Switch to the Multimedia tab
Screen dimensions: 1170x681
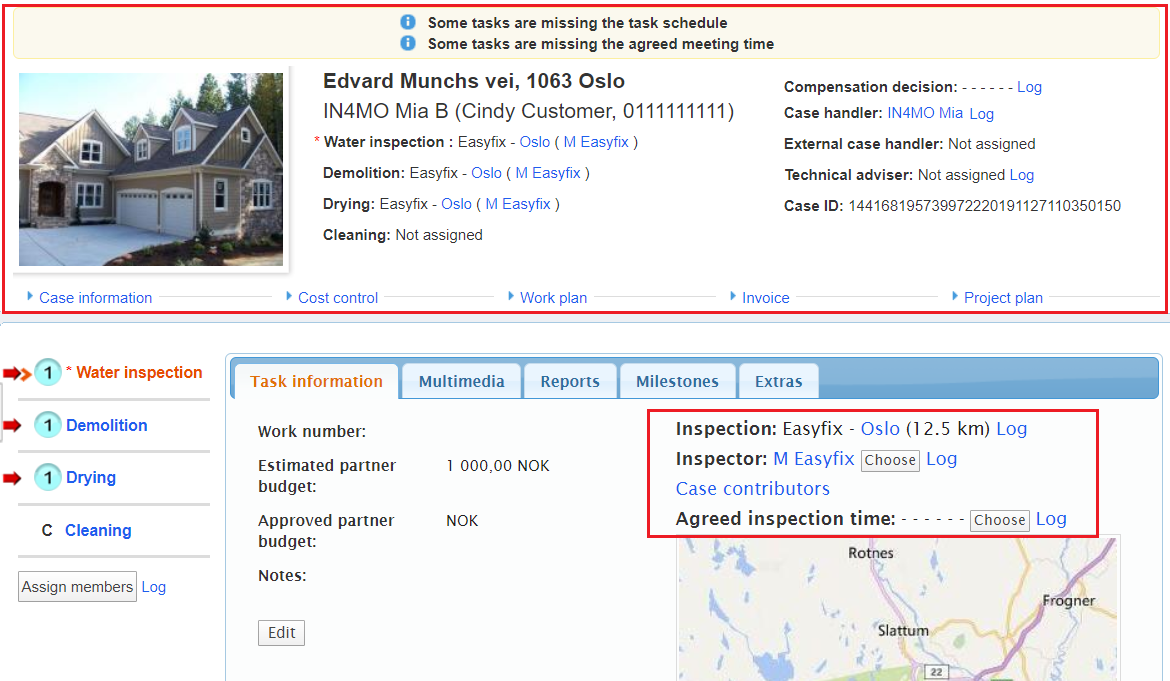461,381
